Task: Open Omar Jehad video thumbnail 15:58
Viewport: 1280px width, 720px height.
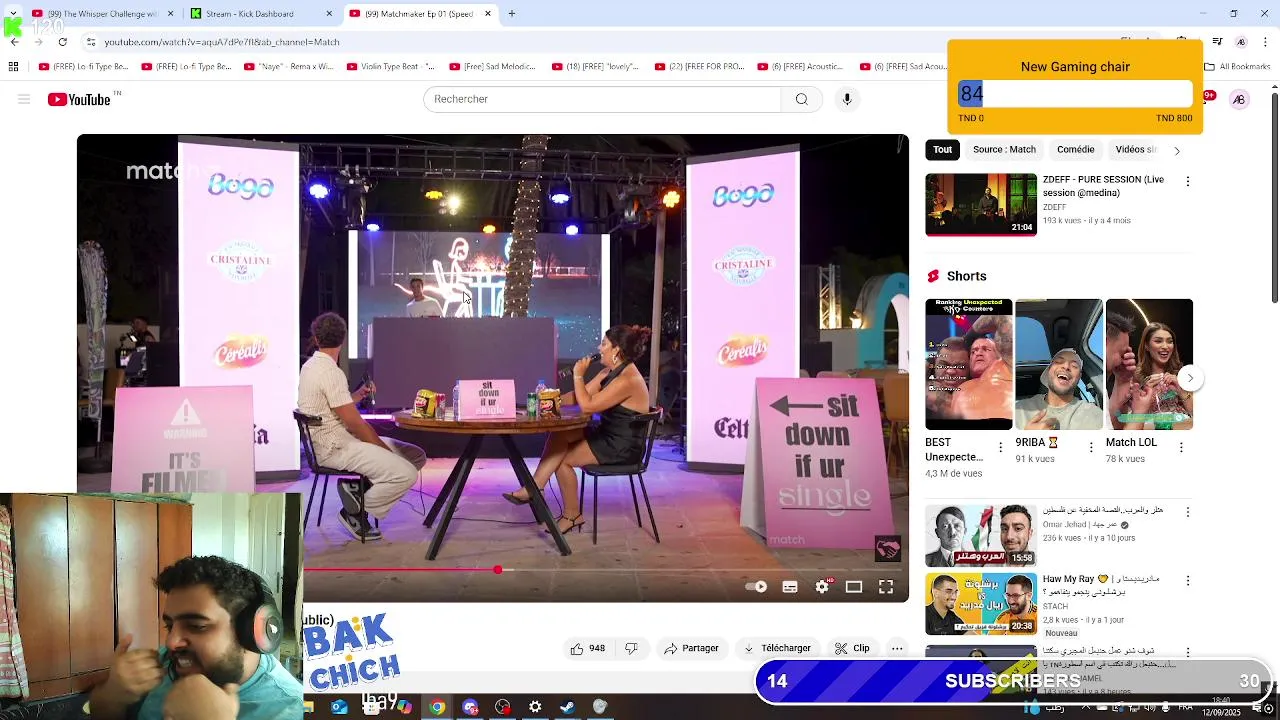Action: (981, 535)
